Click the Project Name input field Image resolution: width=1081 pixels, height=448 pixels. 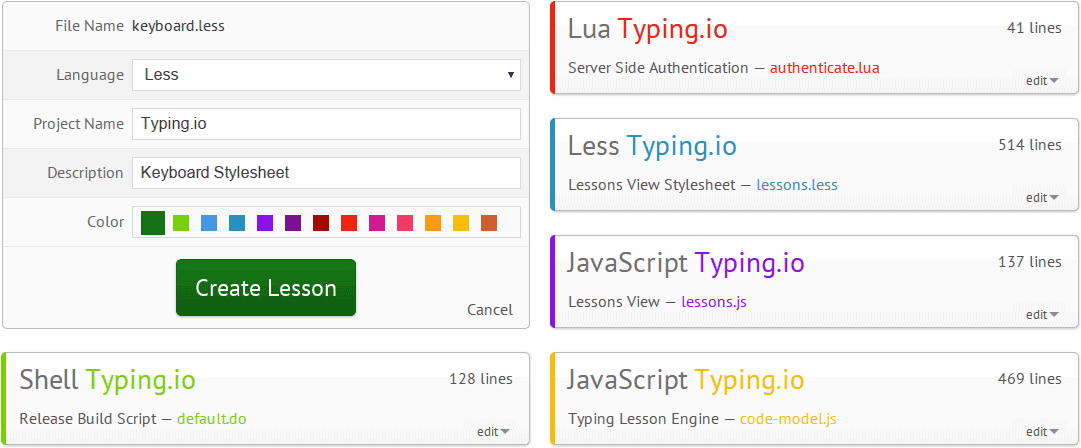(326, 124)
